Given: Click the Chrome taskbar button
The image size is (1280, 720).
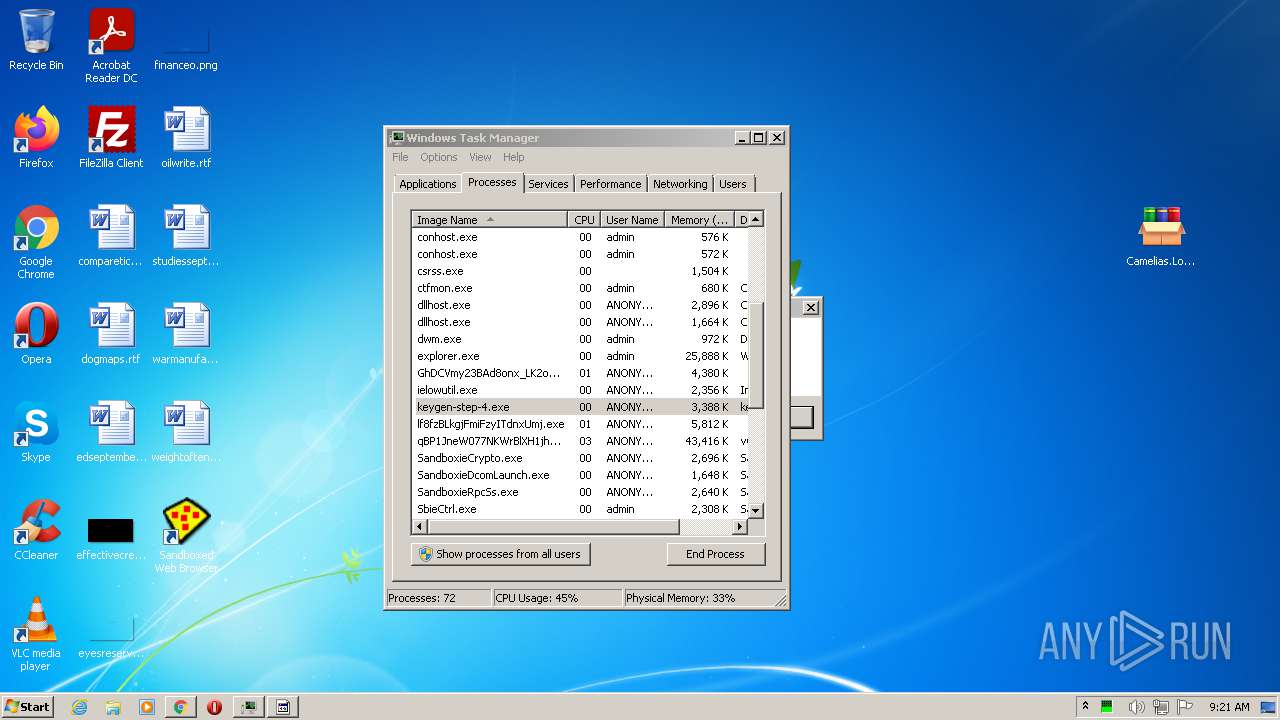Looking at the screenshot, I should click(x=180, y=707).
